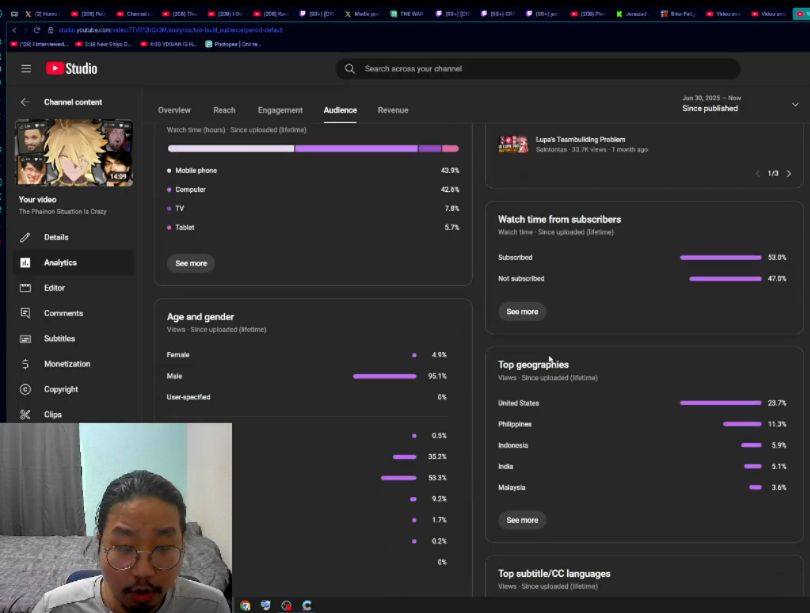Click the Top subtitle/CC languages heading

coord(554,574)
